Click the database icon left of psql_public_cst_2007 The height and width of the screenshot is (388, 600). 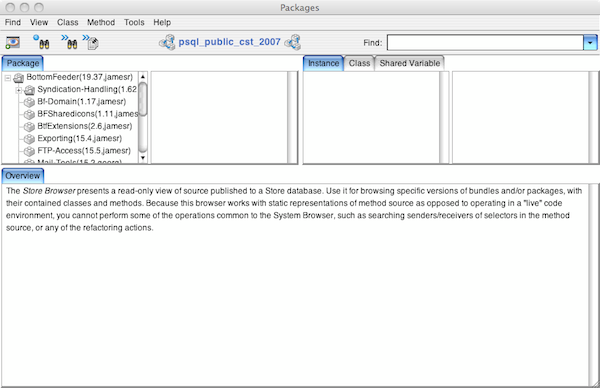[167, 42]
